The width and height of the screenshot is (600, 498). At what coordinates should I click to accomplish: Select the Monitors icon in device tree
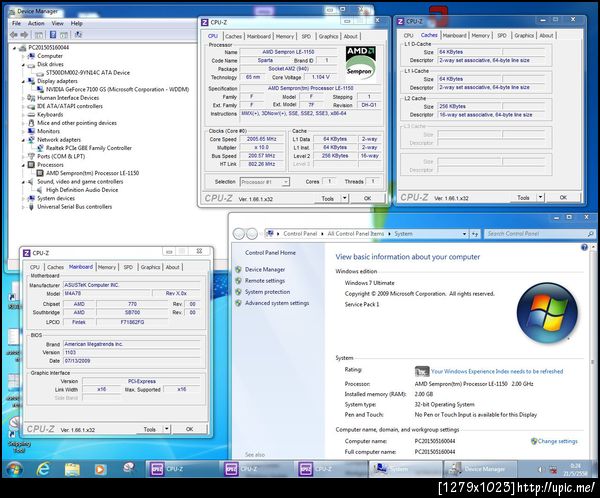[x=31, y=131]
